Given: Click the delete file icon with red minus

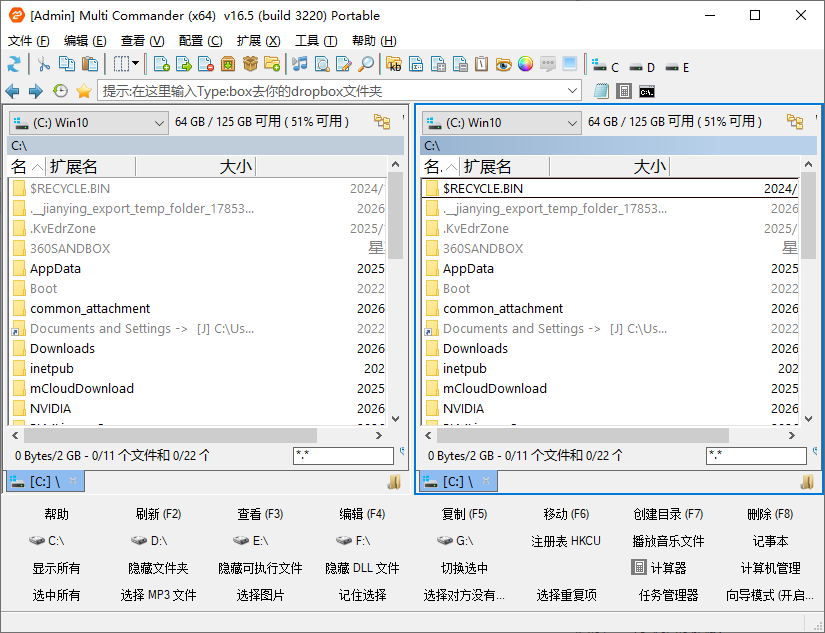Looking at the screenshot, I should click(206, 64).
